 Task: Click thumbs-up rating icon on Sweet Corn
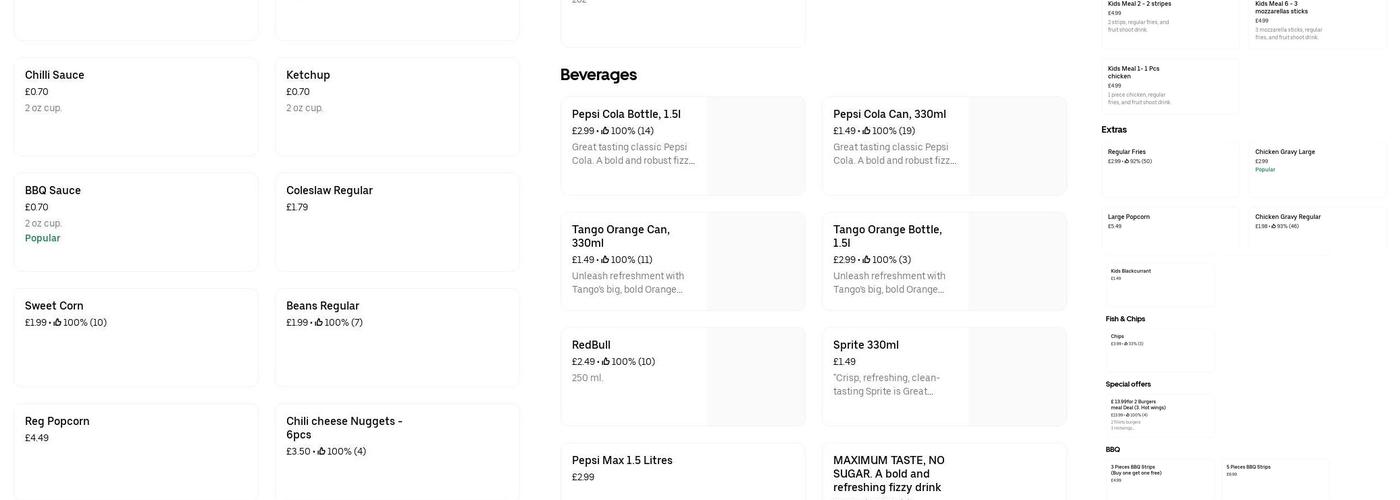[57, 323]
